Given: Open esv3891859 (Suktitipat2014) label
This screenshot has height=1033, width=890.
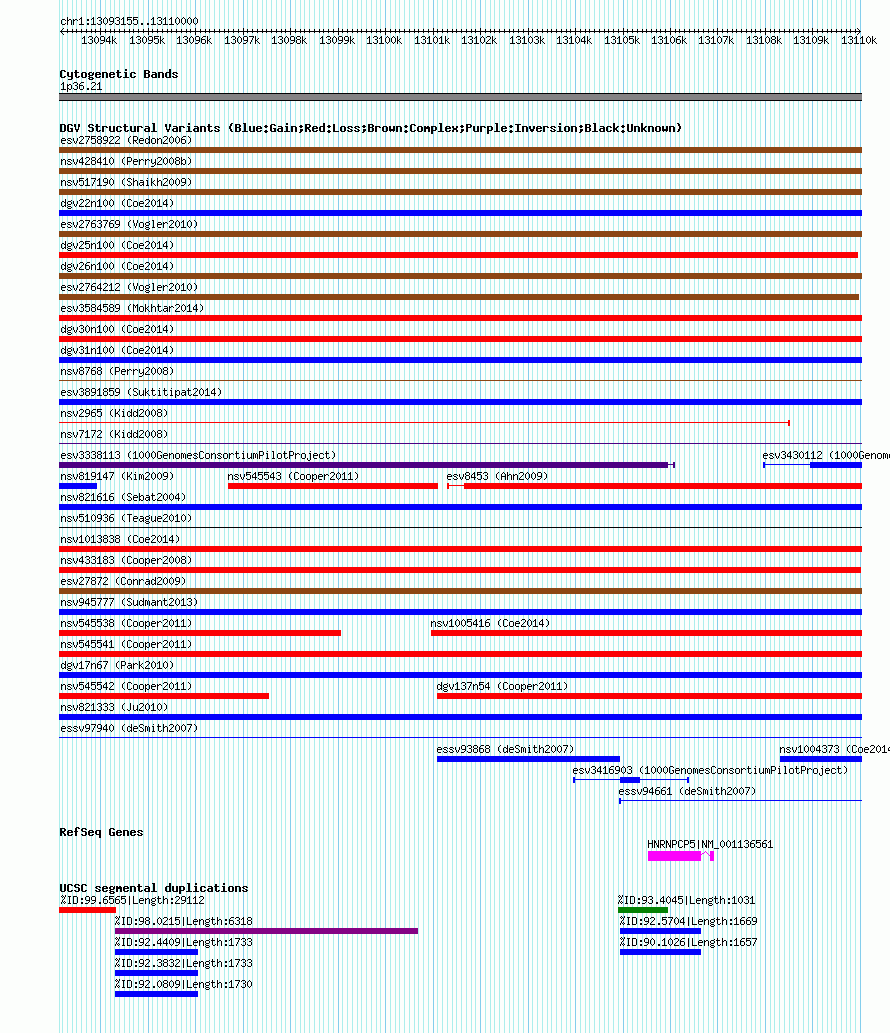Looking at the screenshot, I should [141, 393].
